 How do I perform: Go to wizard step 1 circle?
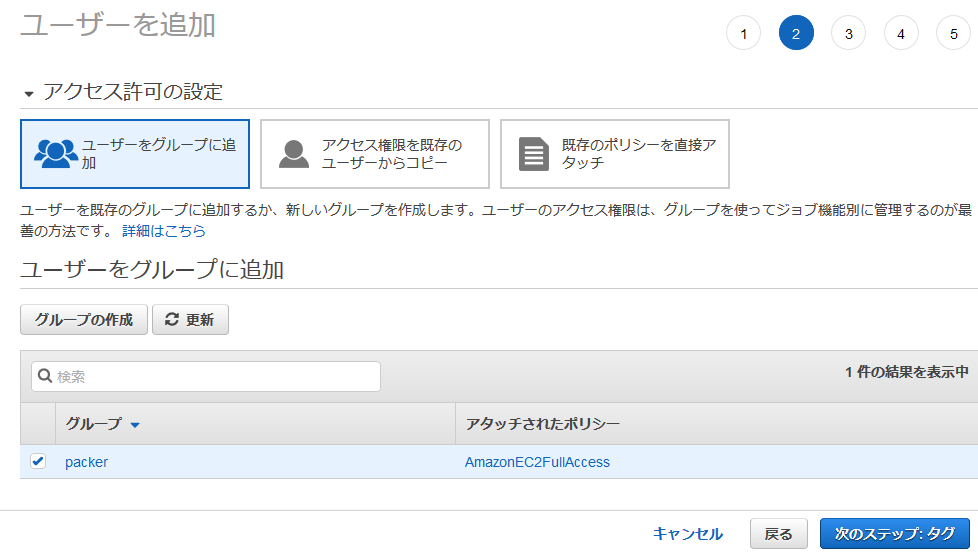[743, 33]
